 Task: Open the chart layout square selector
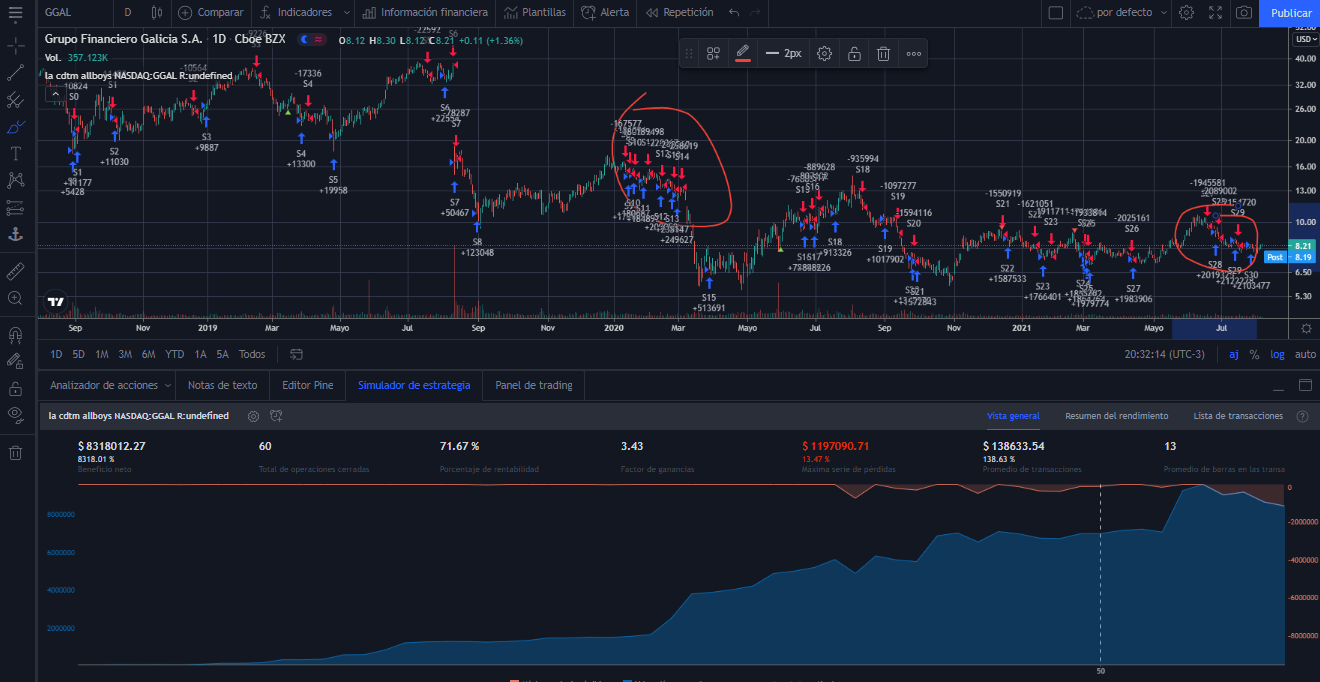click(x=1056, y=12)
